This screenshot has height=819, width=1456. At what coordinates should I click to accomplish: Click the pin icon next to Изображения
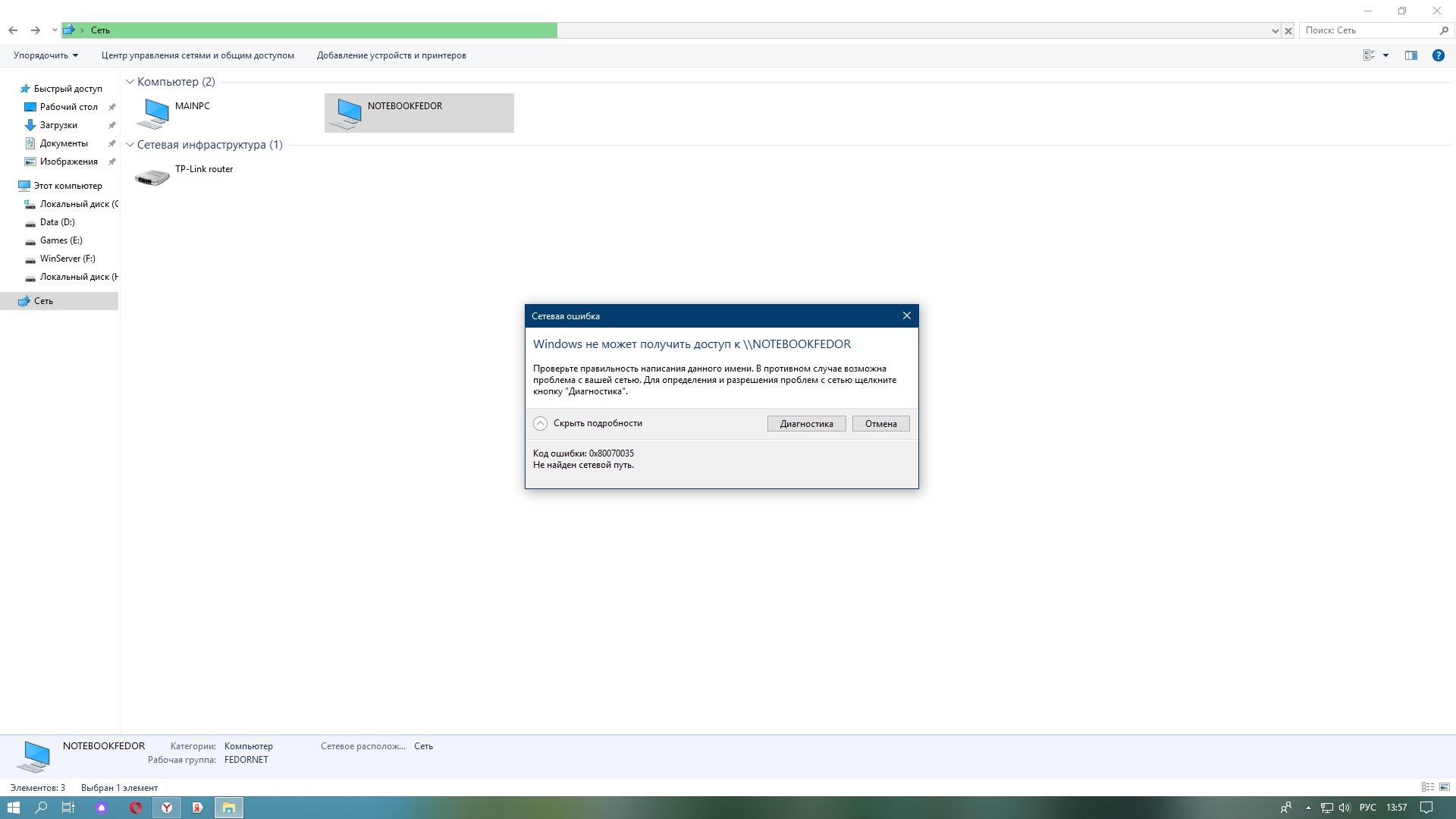point(112,162)
